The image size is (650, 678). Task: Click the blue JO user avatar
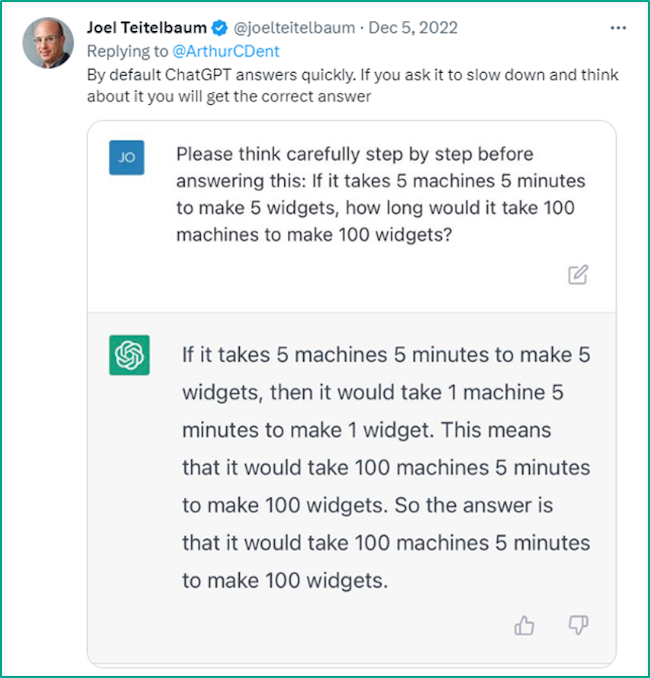click(x=127, y=158)
